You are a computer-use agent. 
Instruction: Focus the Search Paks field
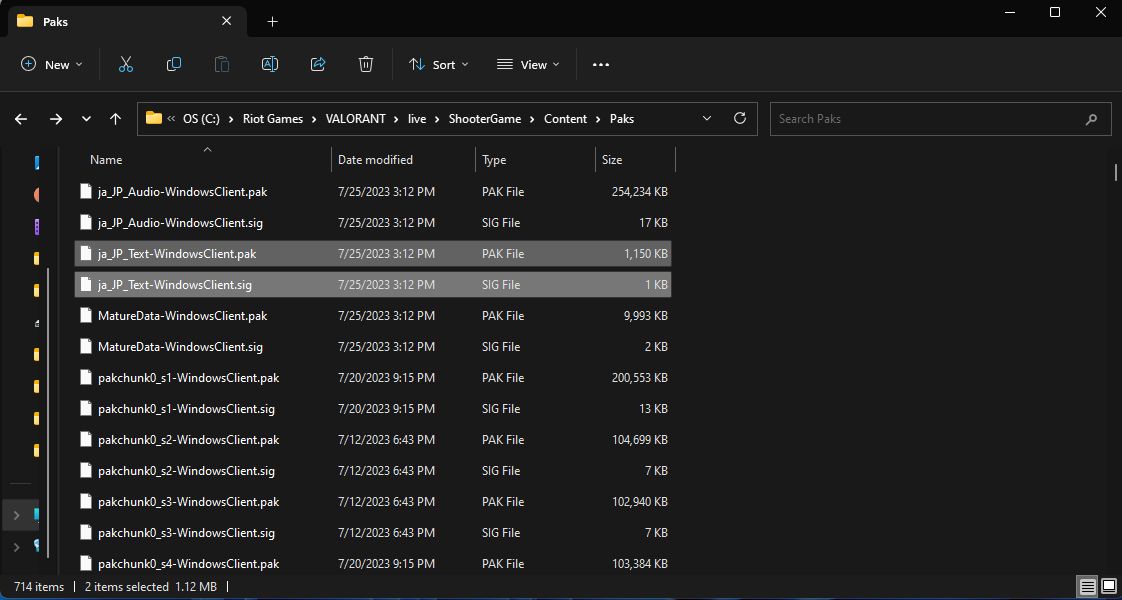click(x=940, y=119)
